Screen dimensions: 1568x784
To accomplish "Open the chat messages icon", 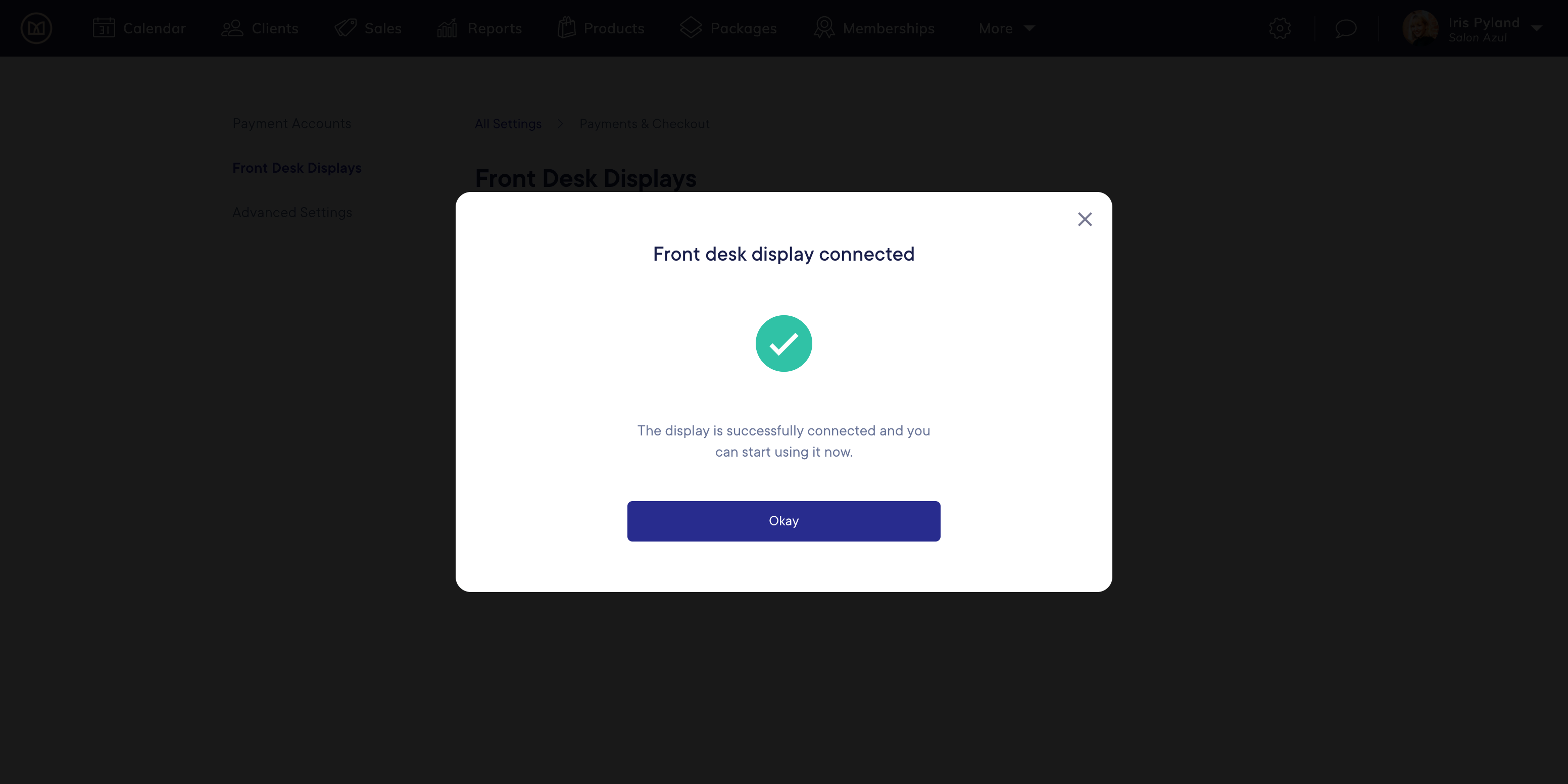I will [x=1346, y=28].
